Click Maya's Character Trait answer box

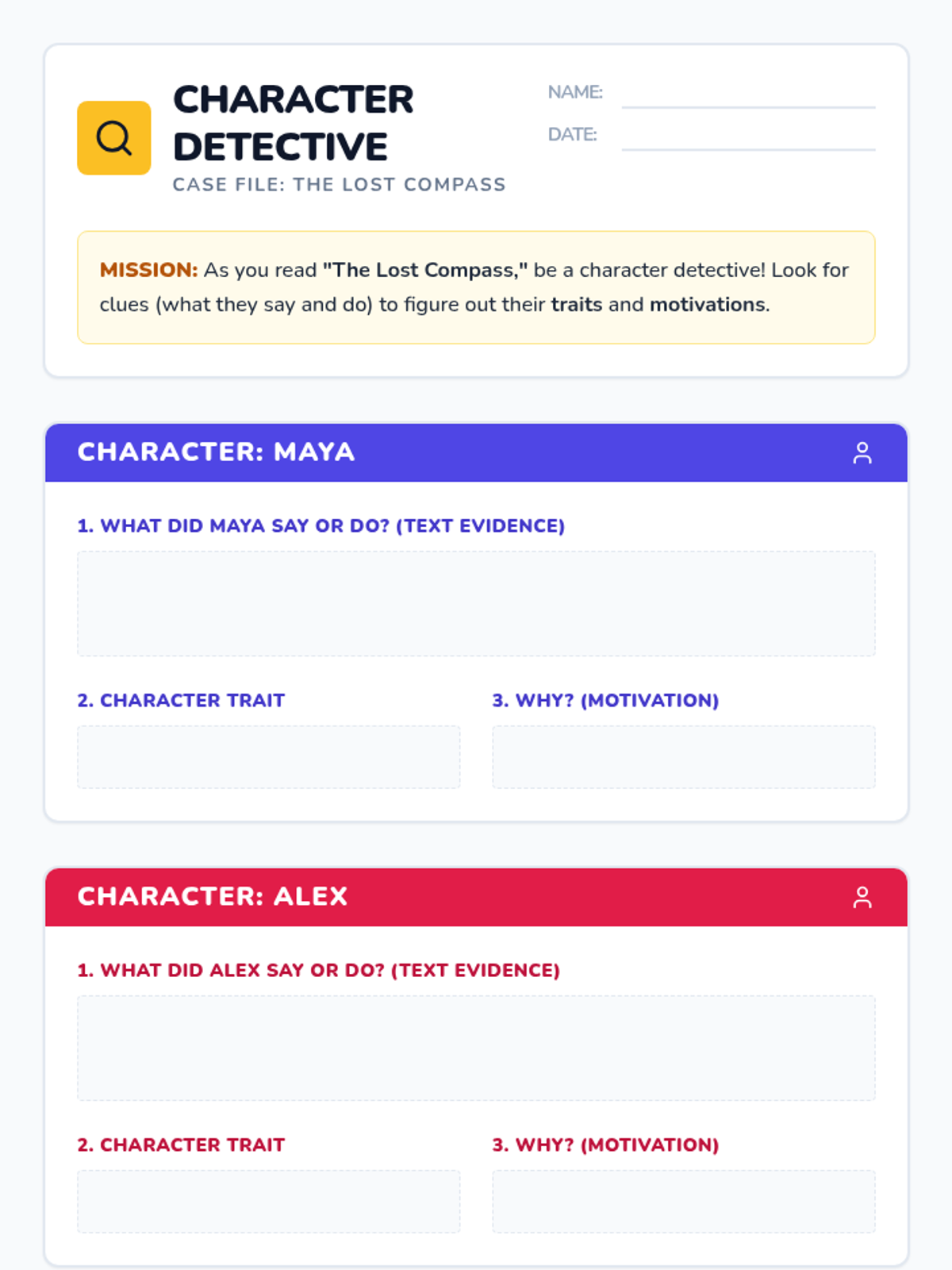tap(268, 756)
